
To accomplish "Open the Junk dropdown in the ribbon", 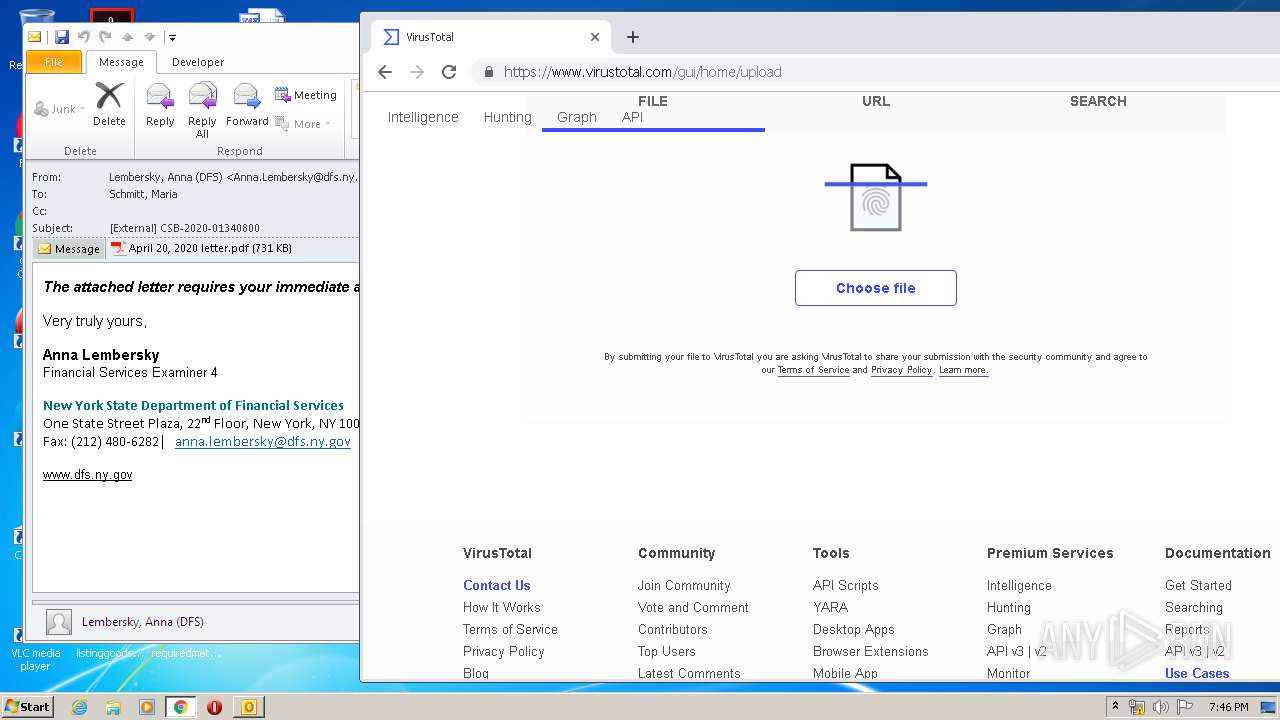I will click(60, 109).
